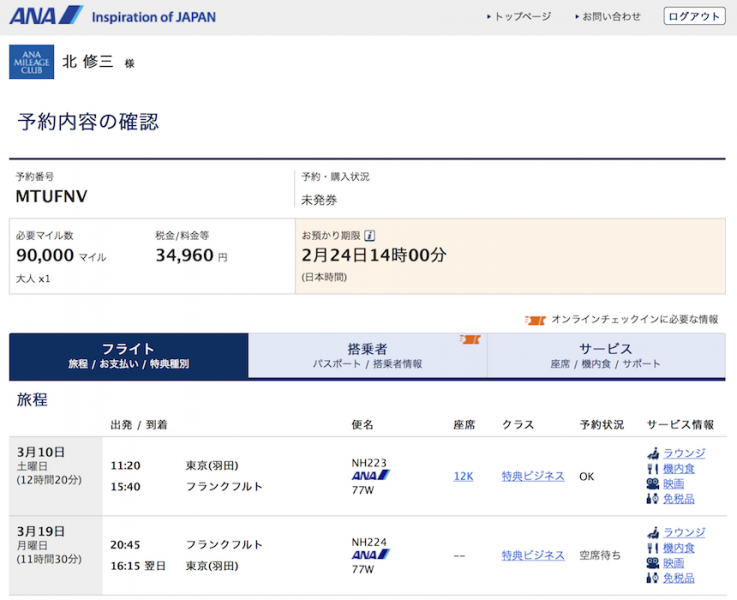This screenshot has width=737, height=600.
Task: Click lounge seat icon for NH224 flight
Action: [x=653, y=533]
